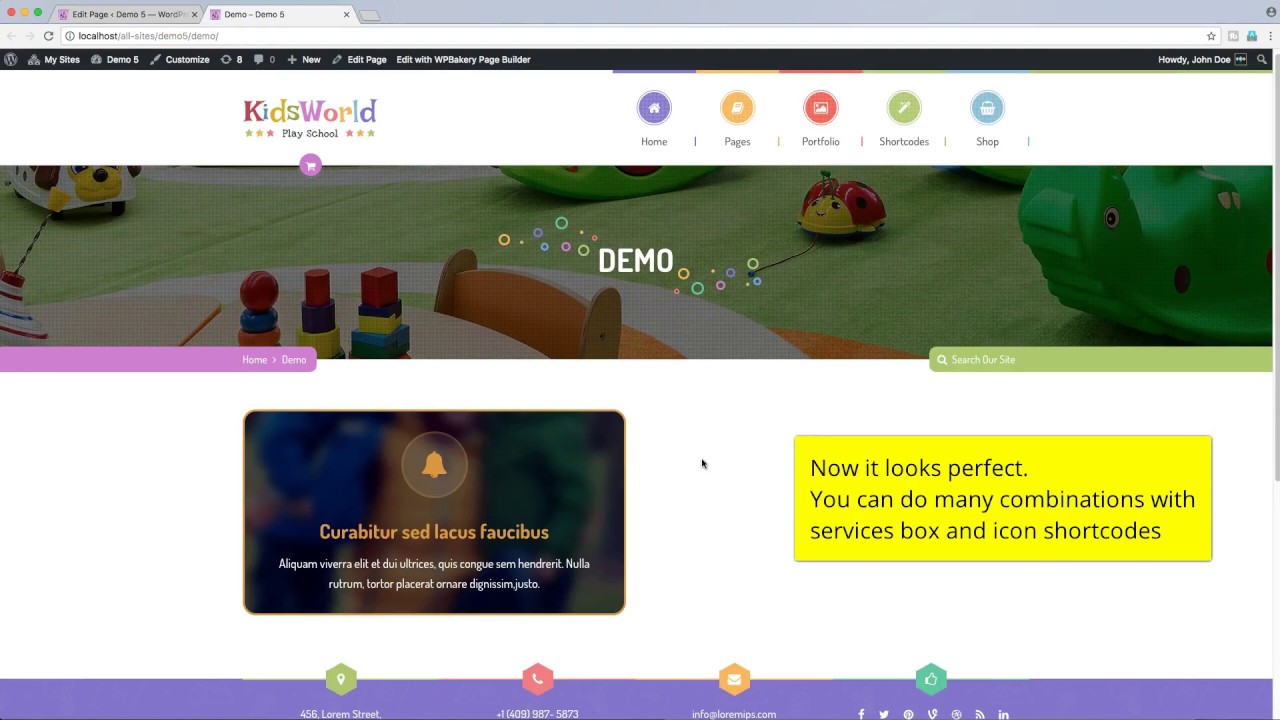The width and height of the screenshot is (1280, 720).
Task: Click the search magnifier in green bar
Action: (942, 359)
